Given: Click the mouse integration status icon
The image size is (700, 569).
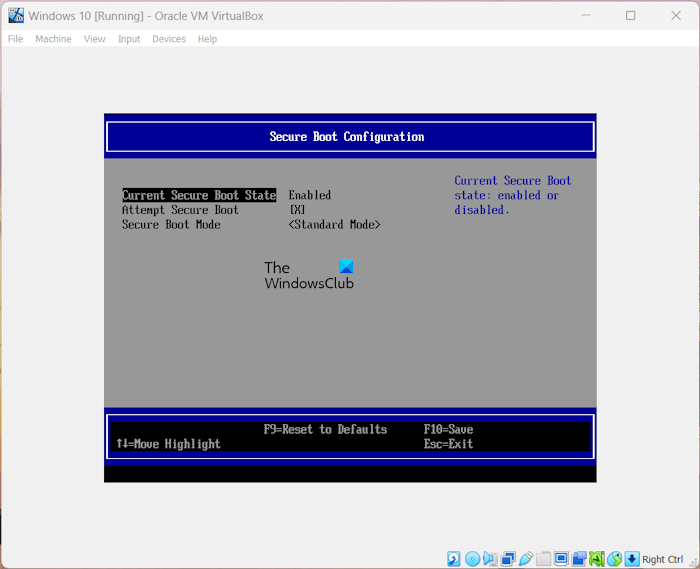Looking at the screenshot, I should [x=615, y=559].
